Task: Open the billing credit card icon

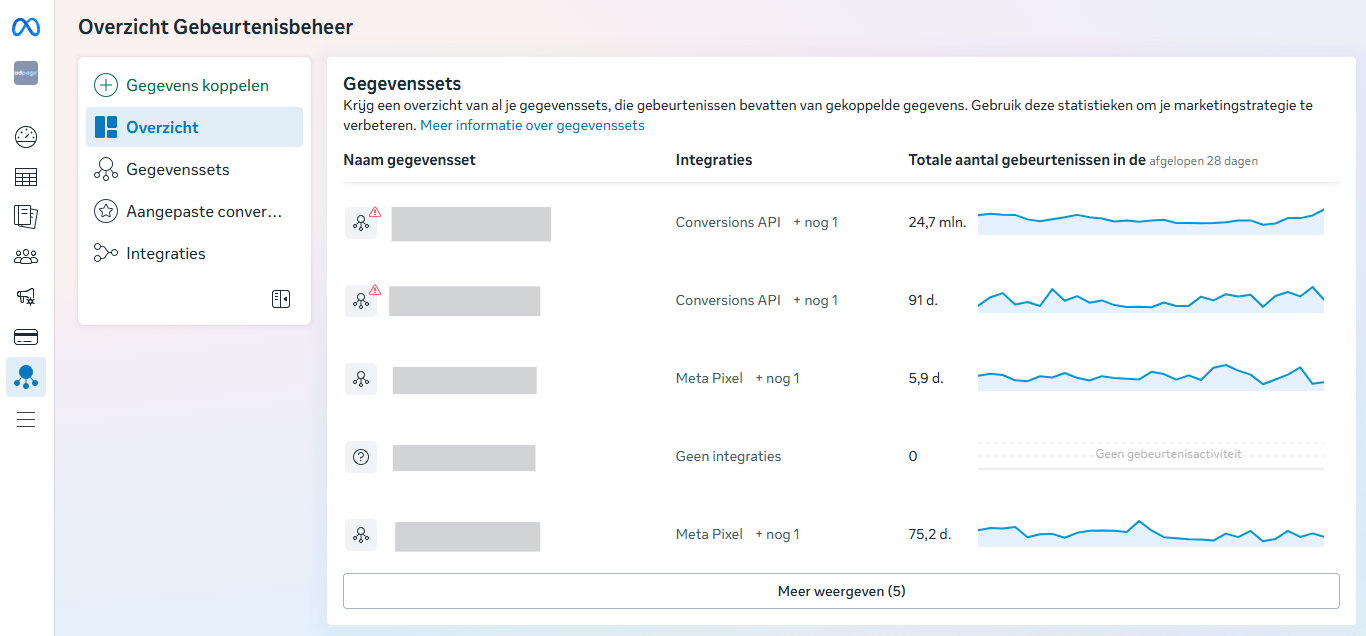Action: 26,337
